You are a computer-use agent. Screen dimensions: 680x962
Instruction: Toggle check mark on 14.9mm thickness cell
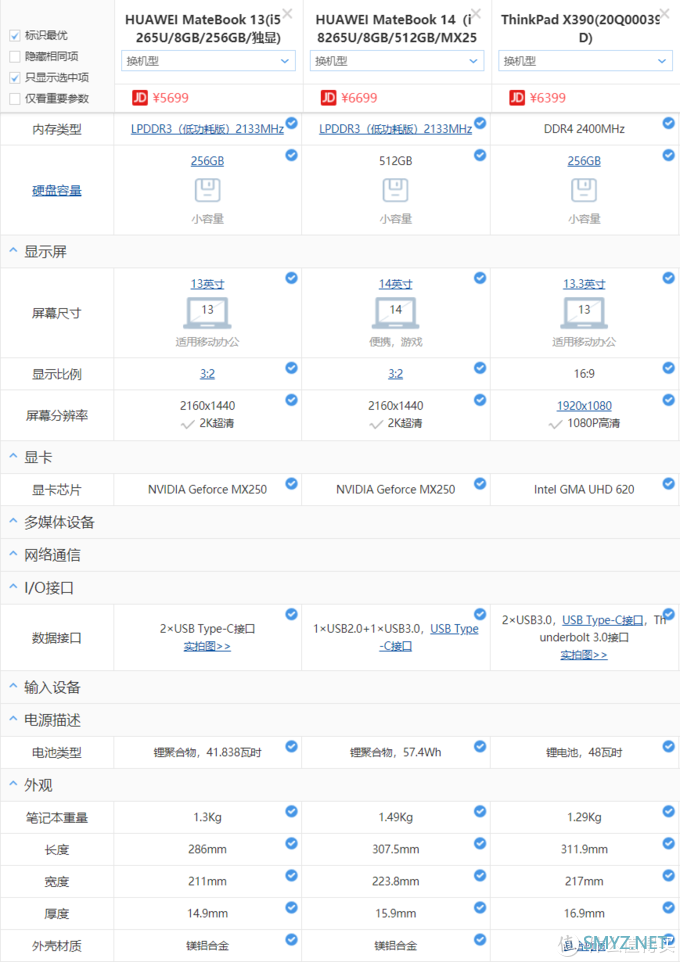pos(292,907)
